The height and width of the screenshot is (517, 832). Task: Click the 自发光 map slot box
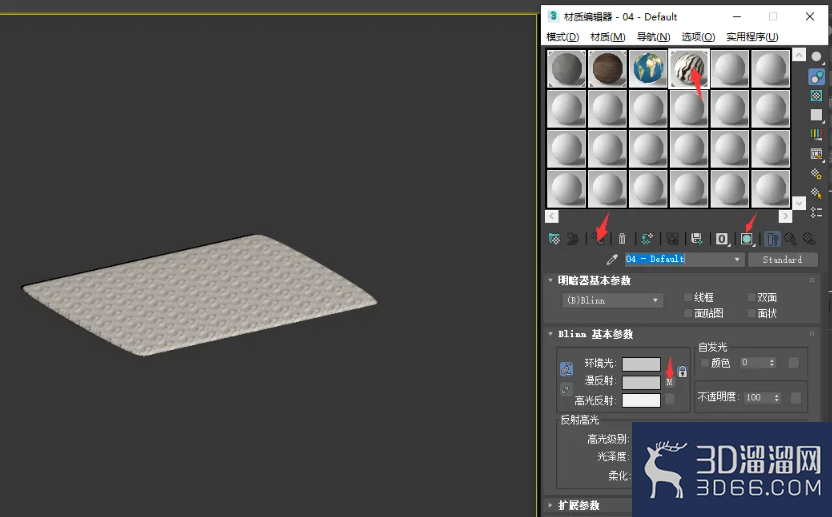point(794,363)
